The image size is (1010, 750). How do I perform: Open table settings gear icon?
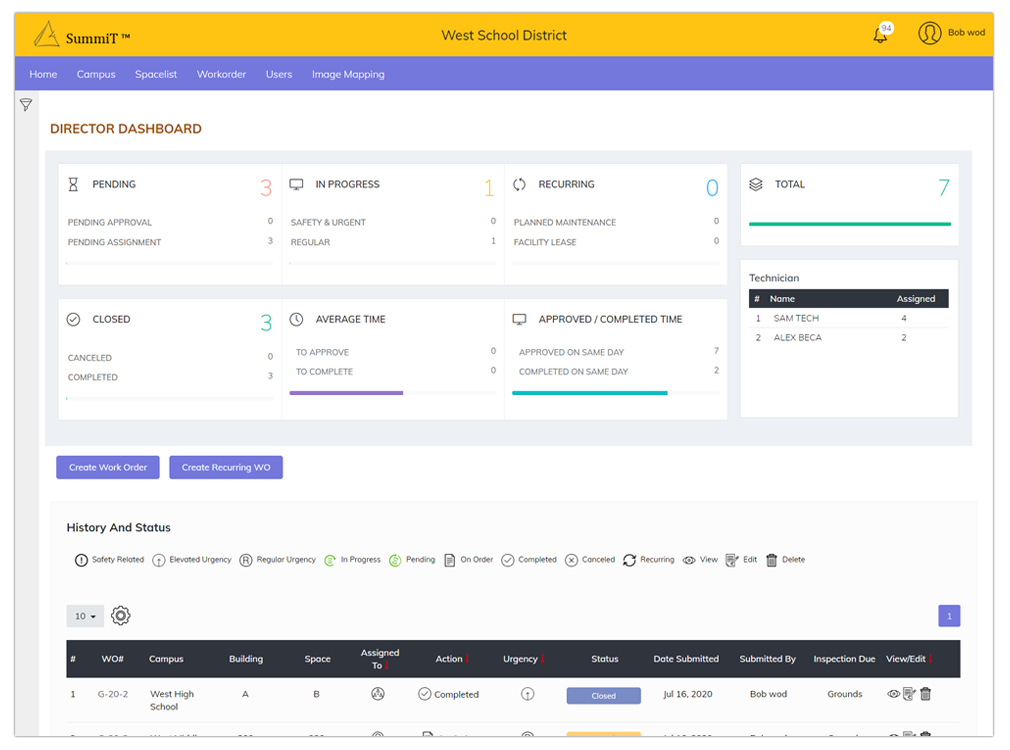(121, 616)
